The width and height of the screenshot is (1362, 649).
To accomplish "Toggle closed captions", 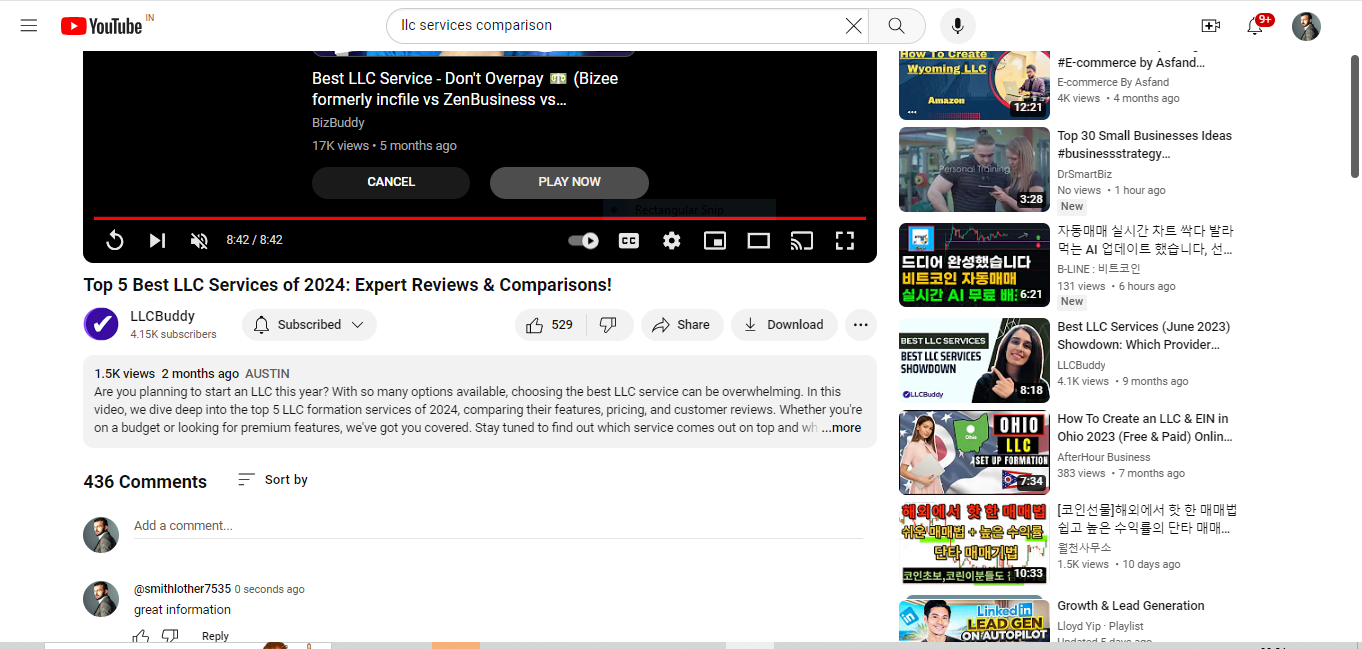I will [x=628, y=240].
